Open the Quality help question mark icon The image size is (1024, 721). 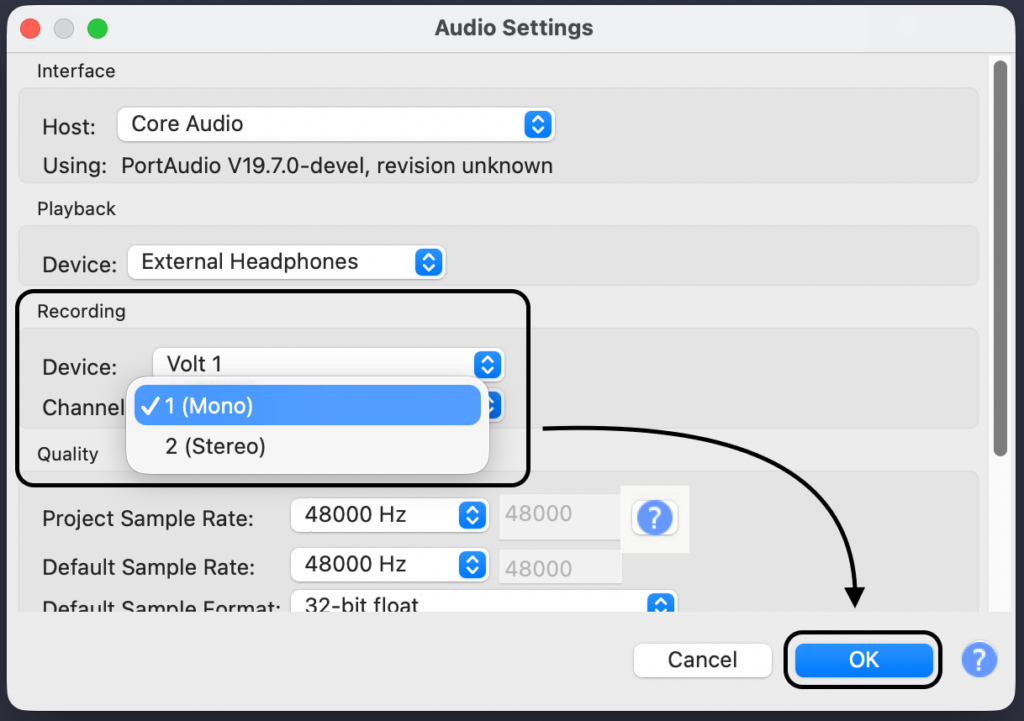(x=654, y=517)
